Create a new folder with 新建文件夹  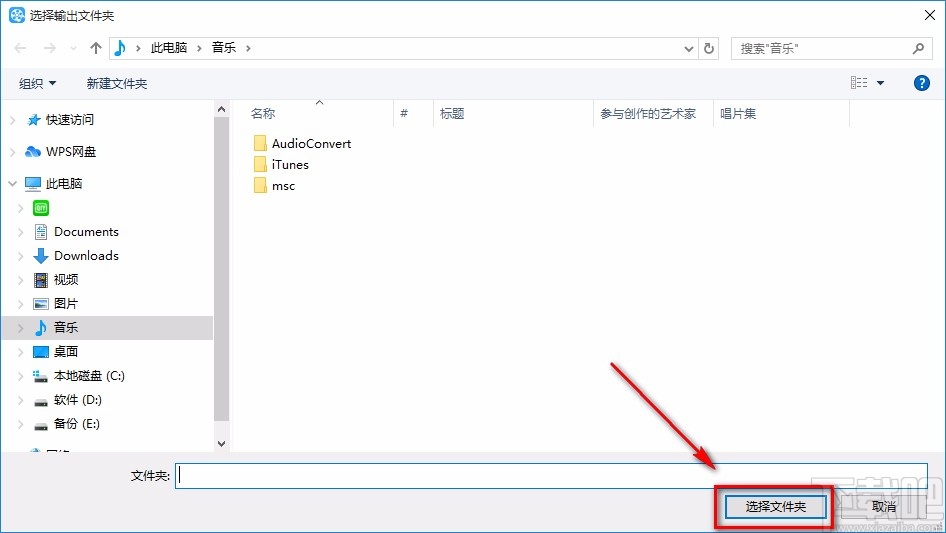116,83
